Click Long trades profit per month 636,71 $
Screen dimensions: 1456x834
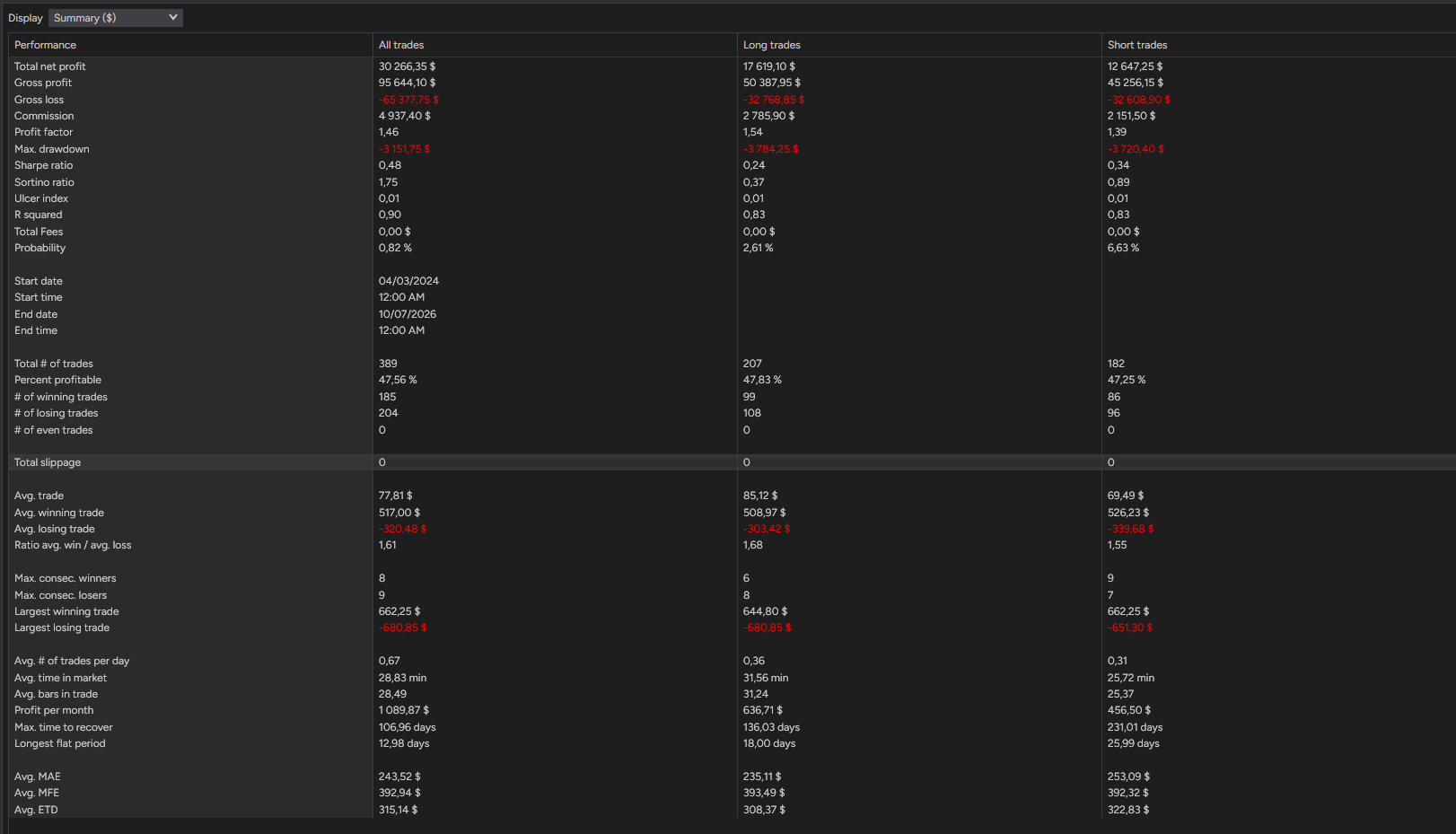(x=763, y=710)
